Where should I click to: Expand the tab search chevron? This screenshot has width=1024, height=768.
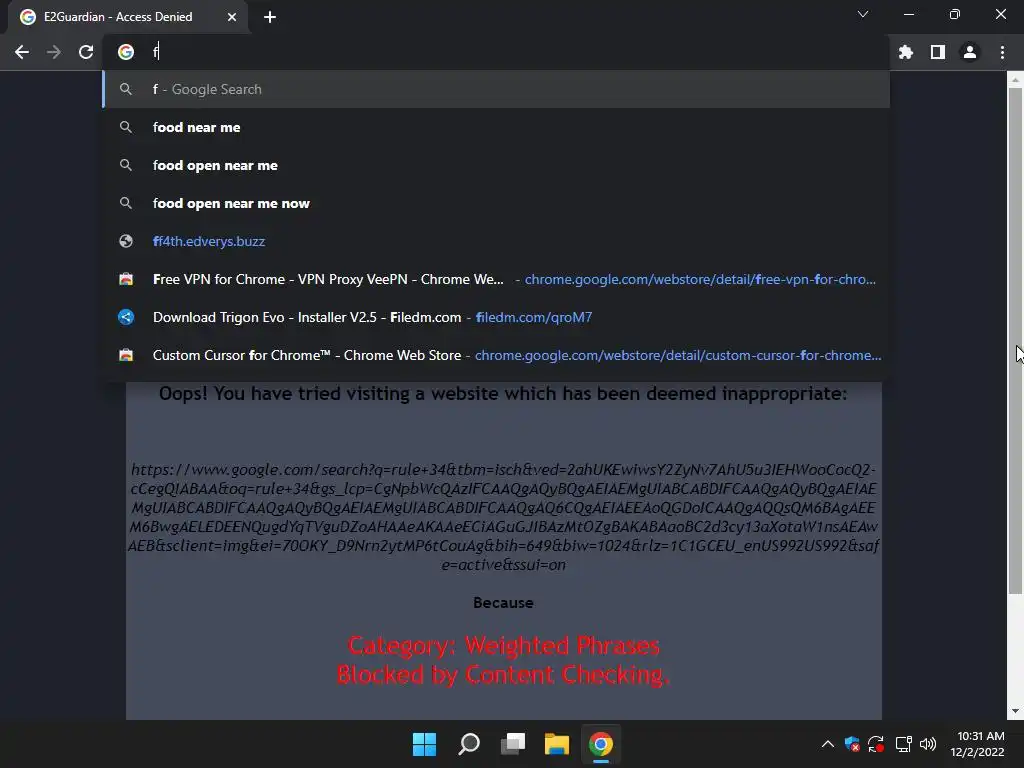click(863, 14)
